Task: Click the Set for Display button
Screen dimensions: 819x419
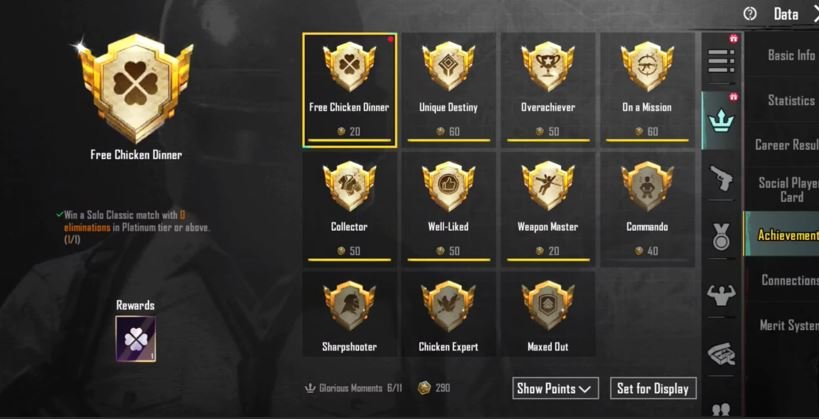Action: (653, 388)
